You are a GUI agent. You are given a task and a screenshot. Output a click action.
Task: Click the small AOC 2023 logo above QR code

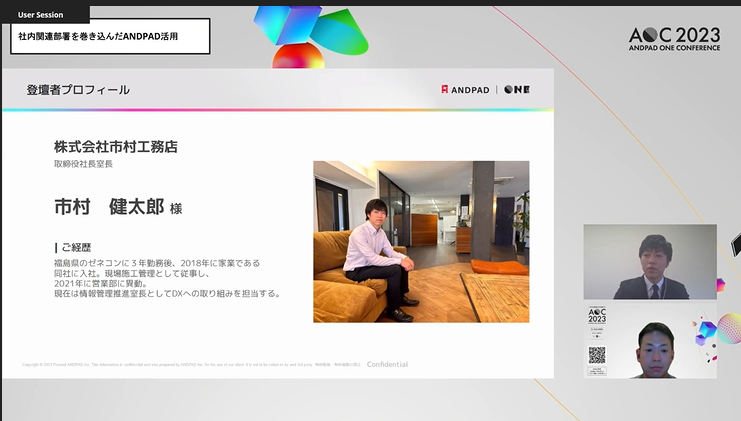pos(597,315)
